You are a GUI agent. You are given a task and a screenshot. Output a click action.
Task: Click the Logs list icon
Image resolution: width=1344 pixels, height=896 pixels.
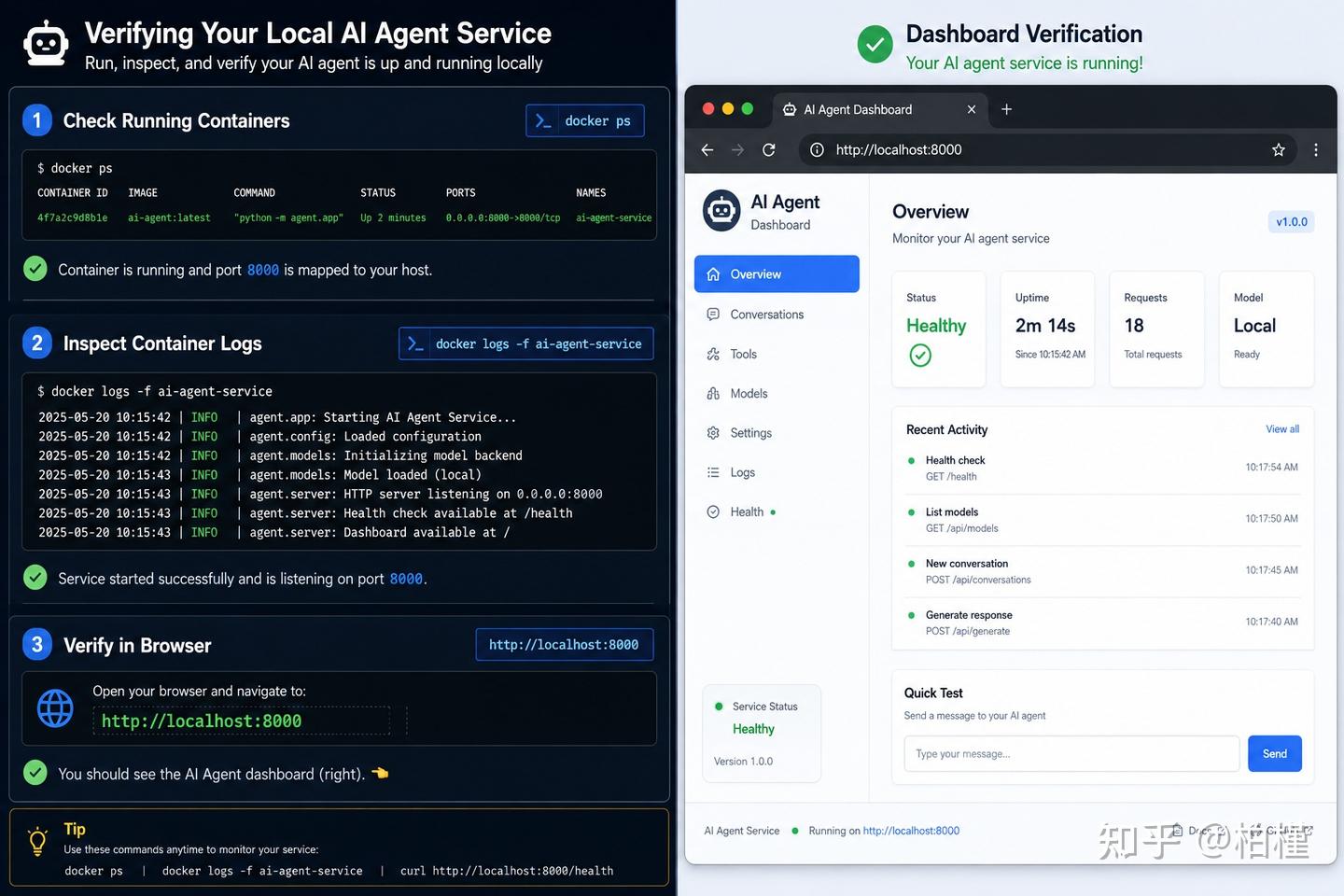tap(713, 472)
